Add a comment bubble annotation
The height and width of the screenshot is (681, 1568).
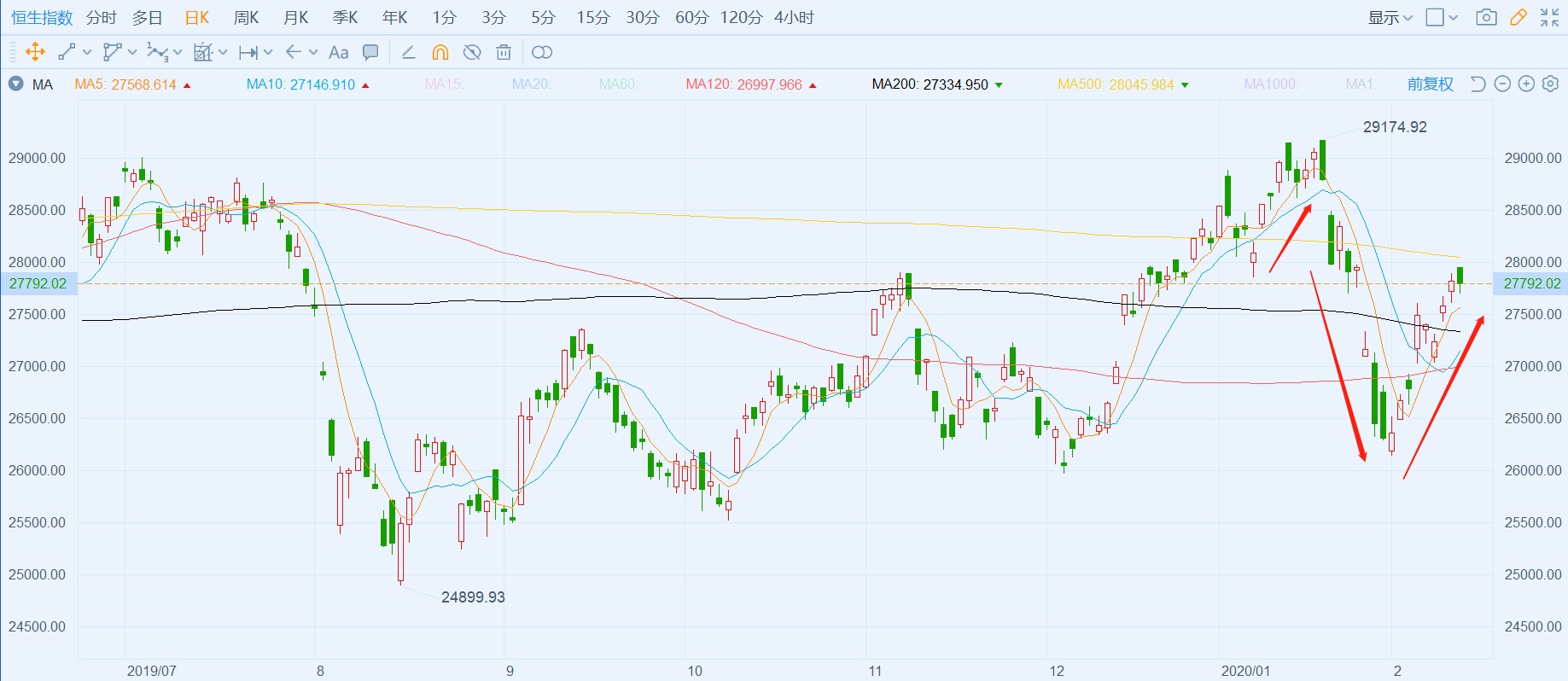point(370,52)
